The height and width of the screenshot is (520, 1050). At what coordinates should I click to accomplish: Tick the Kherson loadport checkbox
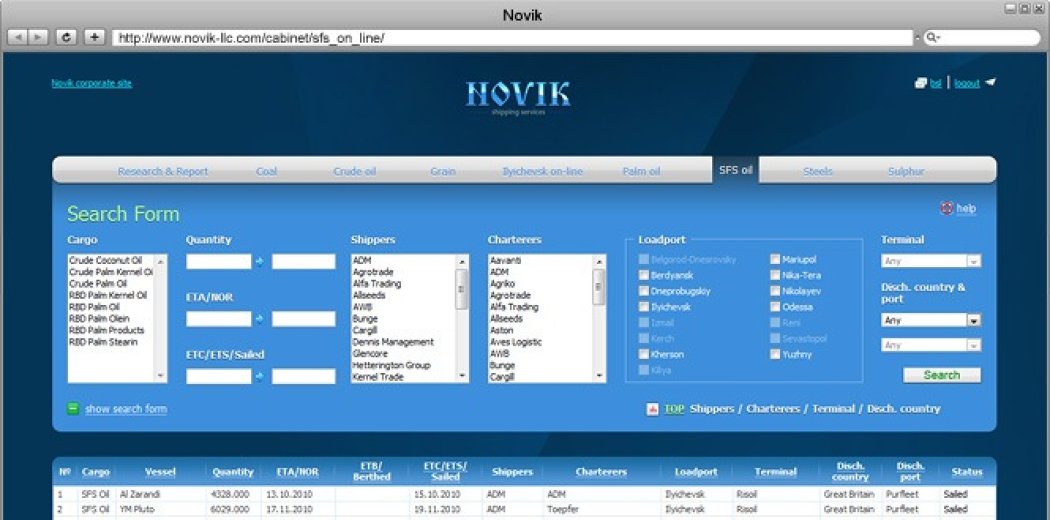(644, 354)
